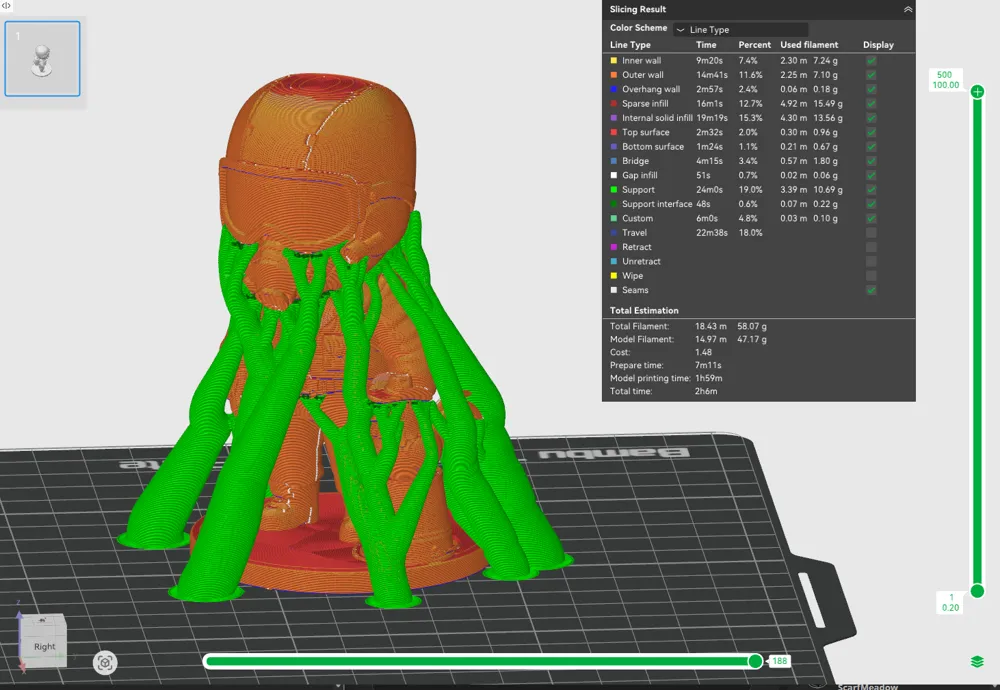
Task: Click the Overhang wall line type label
Action: tap(650, 89)
